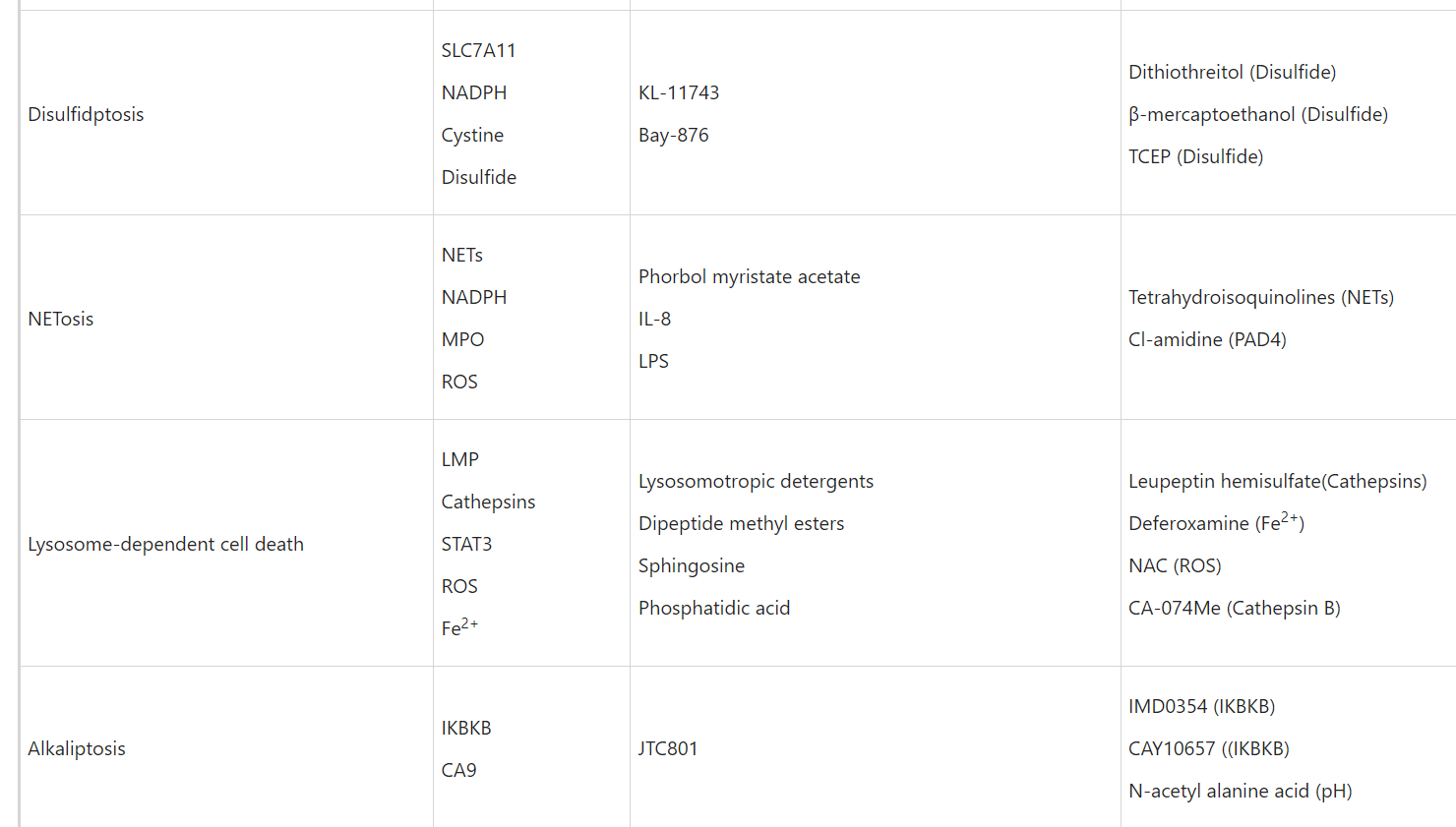Click Lysosome-dependent cell death label

[x=165, y=544]
